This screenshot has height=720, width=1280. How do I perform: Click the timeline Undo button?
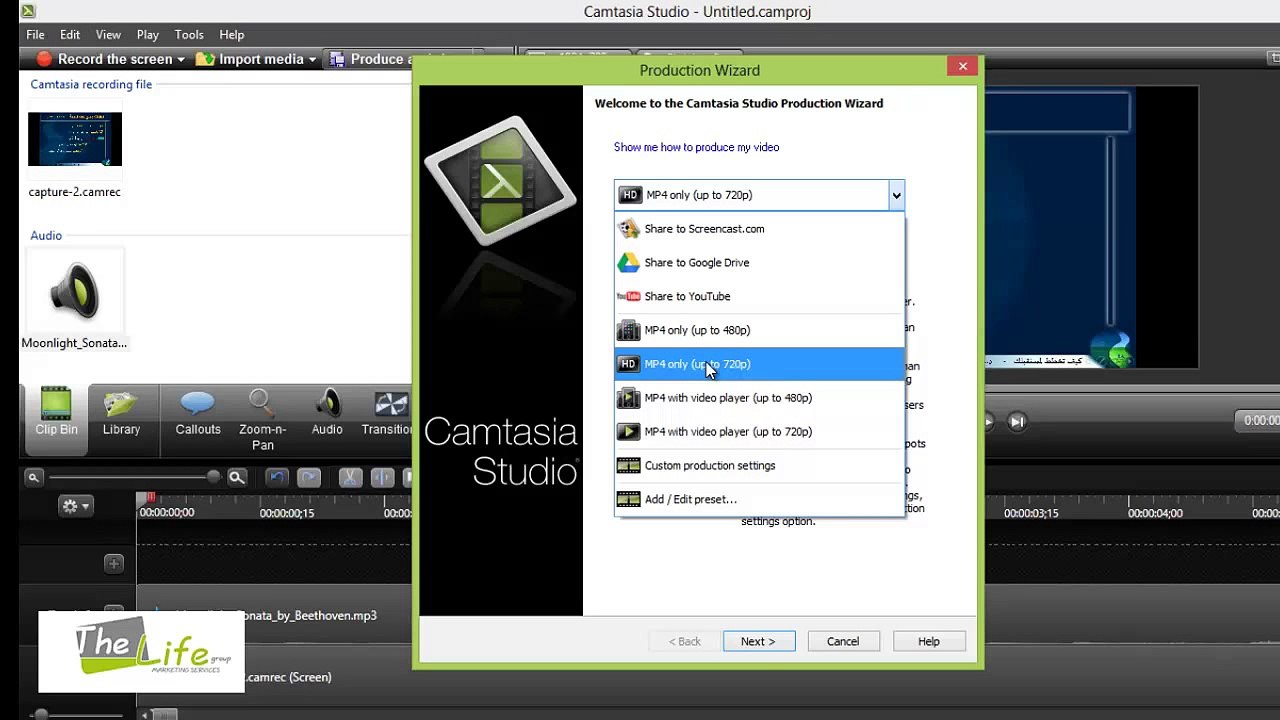(277, 478)
